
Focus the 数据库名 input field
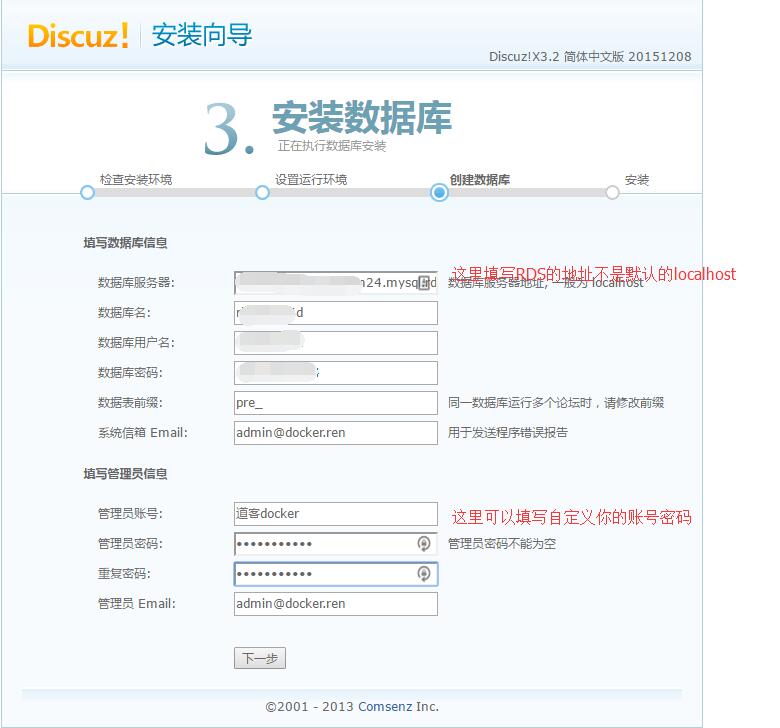[x=335, y=313]
